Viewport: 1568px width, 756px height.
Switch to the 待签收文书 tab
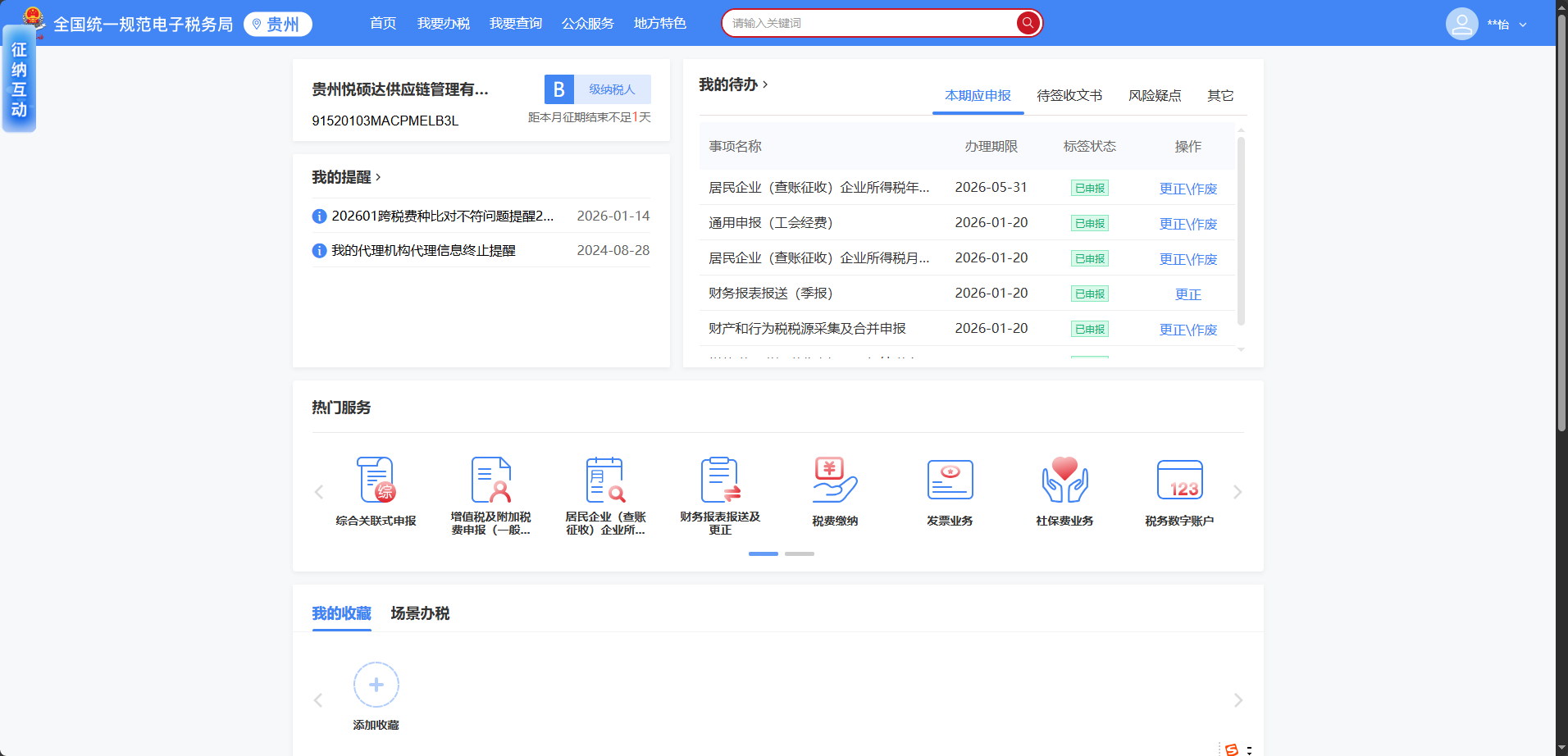[1069, 96]
